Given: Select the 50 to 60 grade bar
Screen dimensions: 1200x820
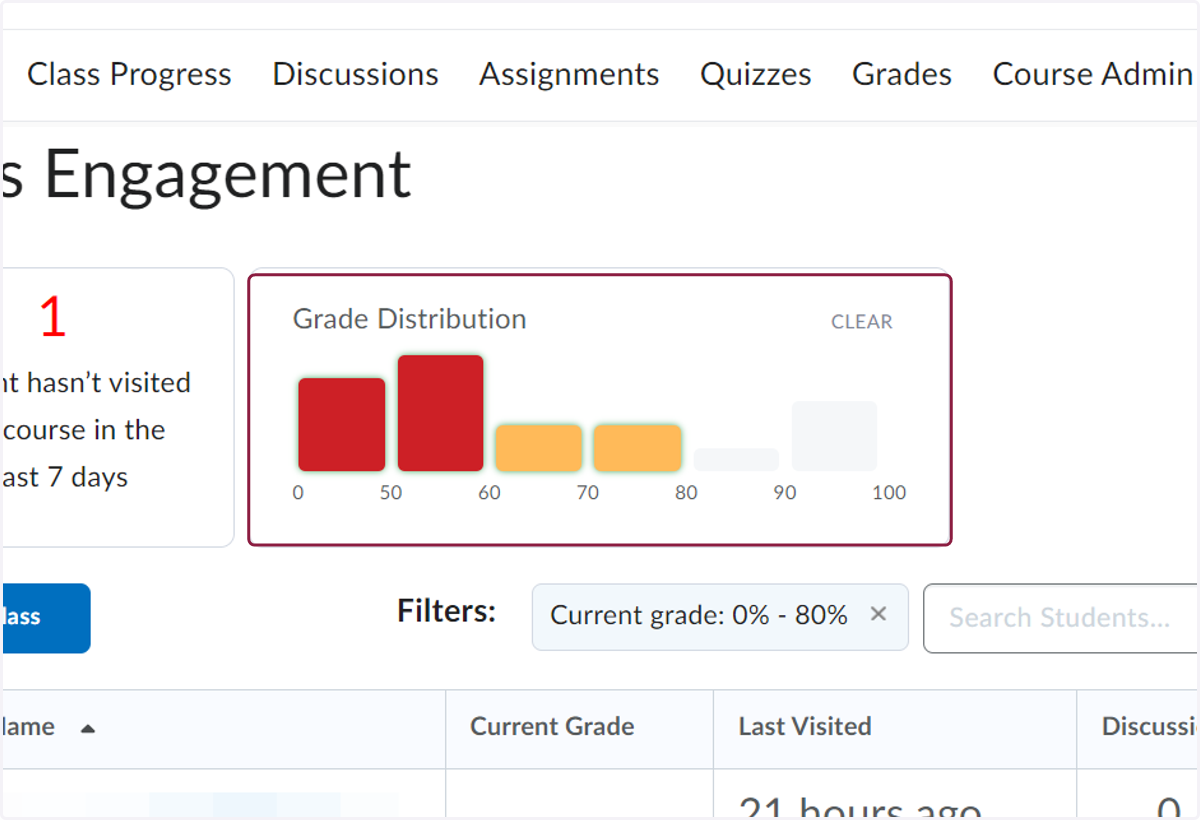Looking at the screenshot, I should [x=440, y=413].
